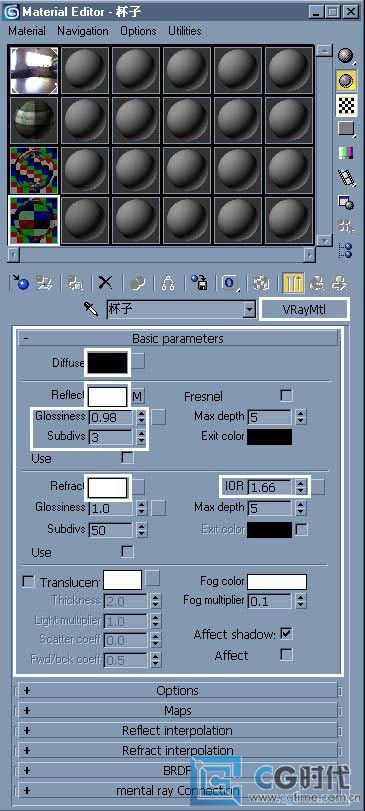This screenshot has height=811, width=365.
Task: Click the Diffuse map slot button
Action: (138, 362)
